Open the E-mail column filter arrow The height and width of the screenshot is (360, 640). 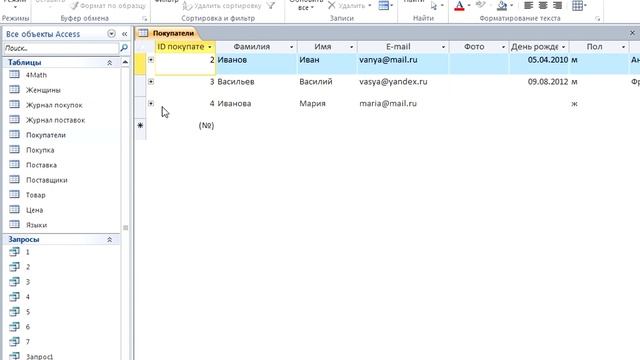point(443,47)
